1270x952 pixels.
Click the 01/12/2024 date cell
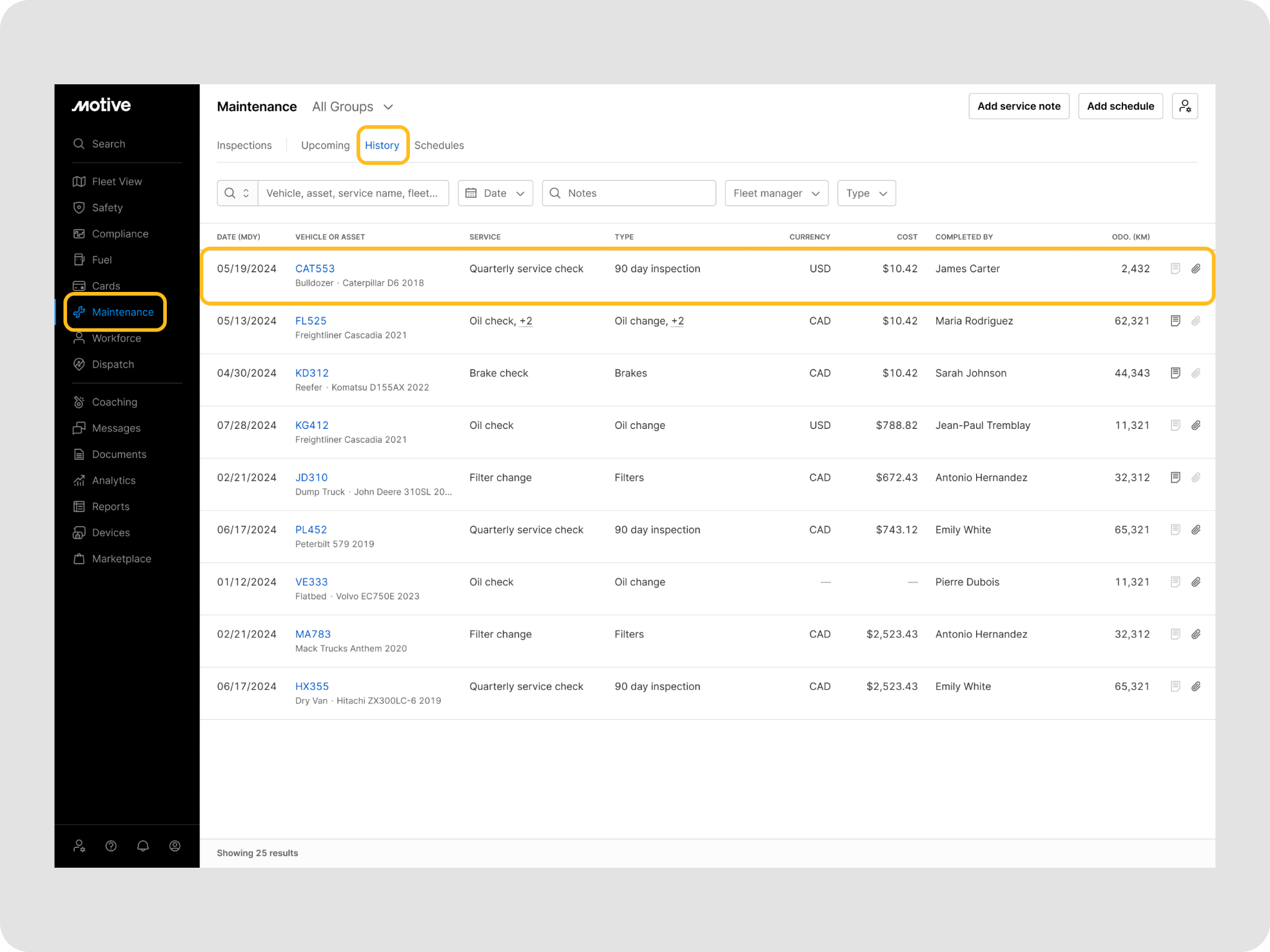(x=247, y=581)
